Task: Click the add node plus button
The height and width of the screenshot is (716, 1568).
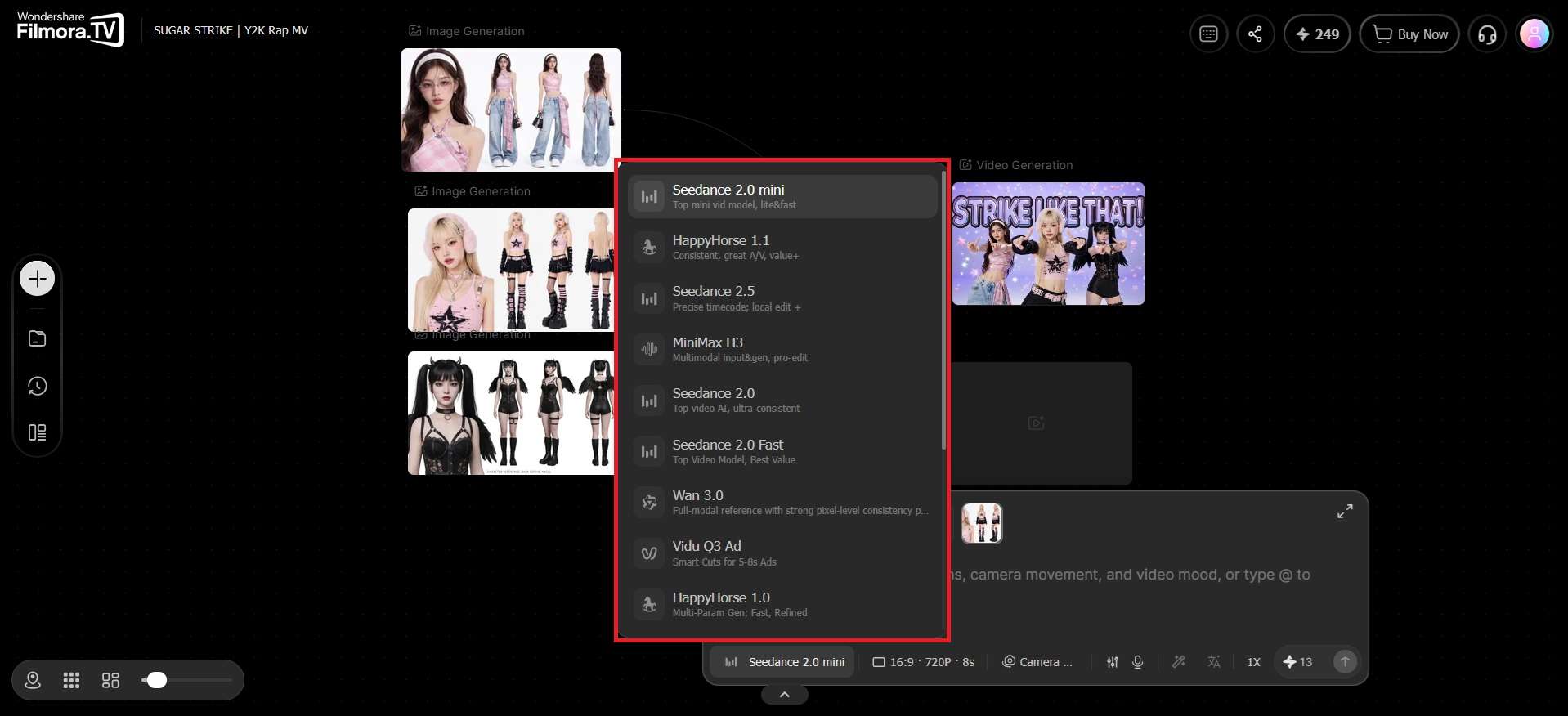Action: click(37, 279)
